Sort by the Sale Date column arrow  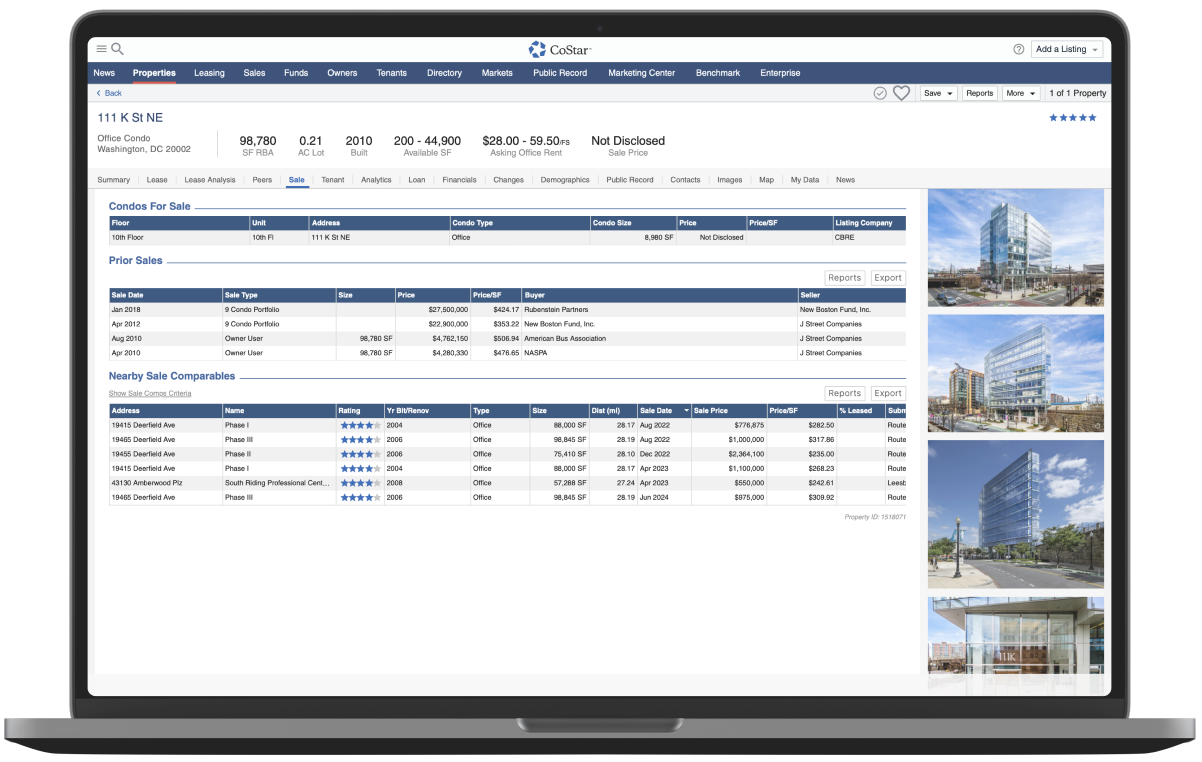(x=686, y=411)
